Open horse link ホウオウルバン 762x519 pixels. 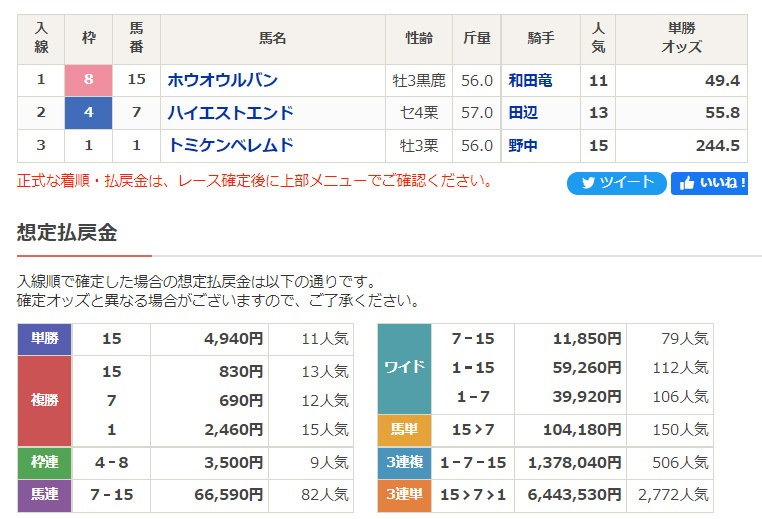pyautogui.click(x=223, y=80)
